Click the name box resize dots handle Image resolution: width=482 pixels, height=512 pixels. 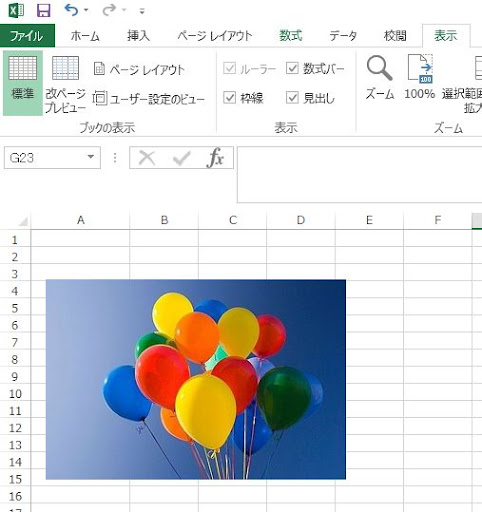115,158
